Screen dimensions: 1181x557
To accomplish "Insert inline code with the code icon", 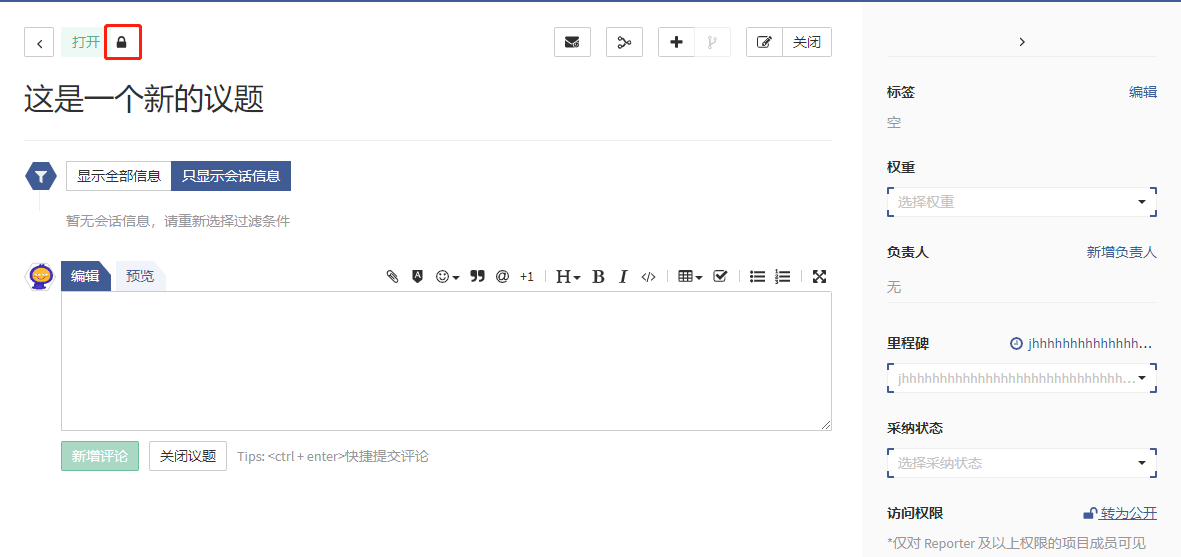I will pyautogui.click(x=648, y=277).
